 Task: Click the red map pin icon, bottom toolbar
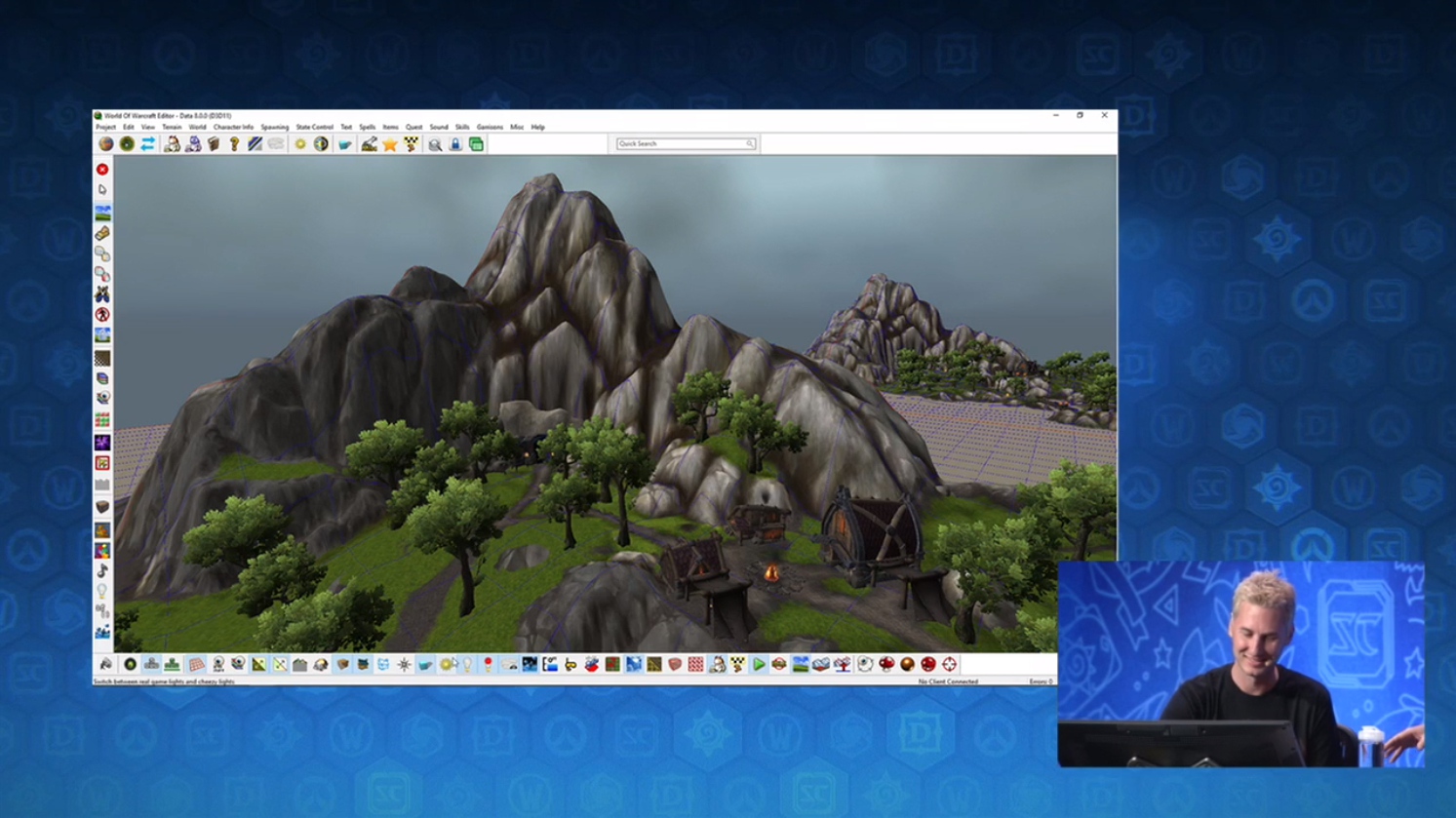[x=488, y=665]
